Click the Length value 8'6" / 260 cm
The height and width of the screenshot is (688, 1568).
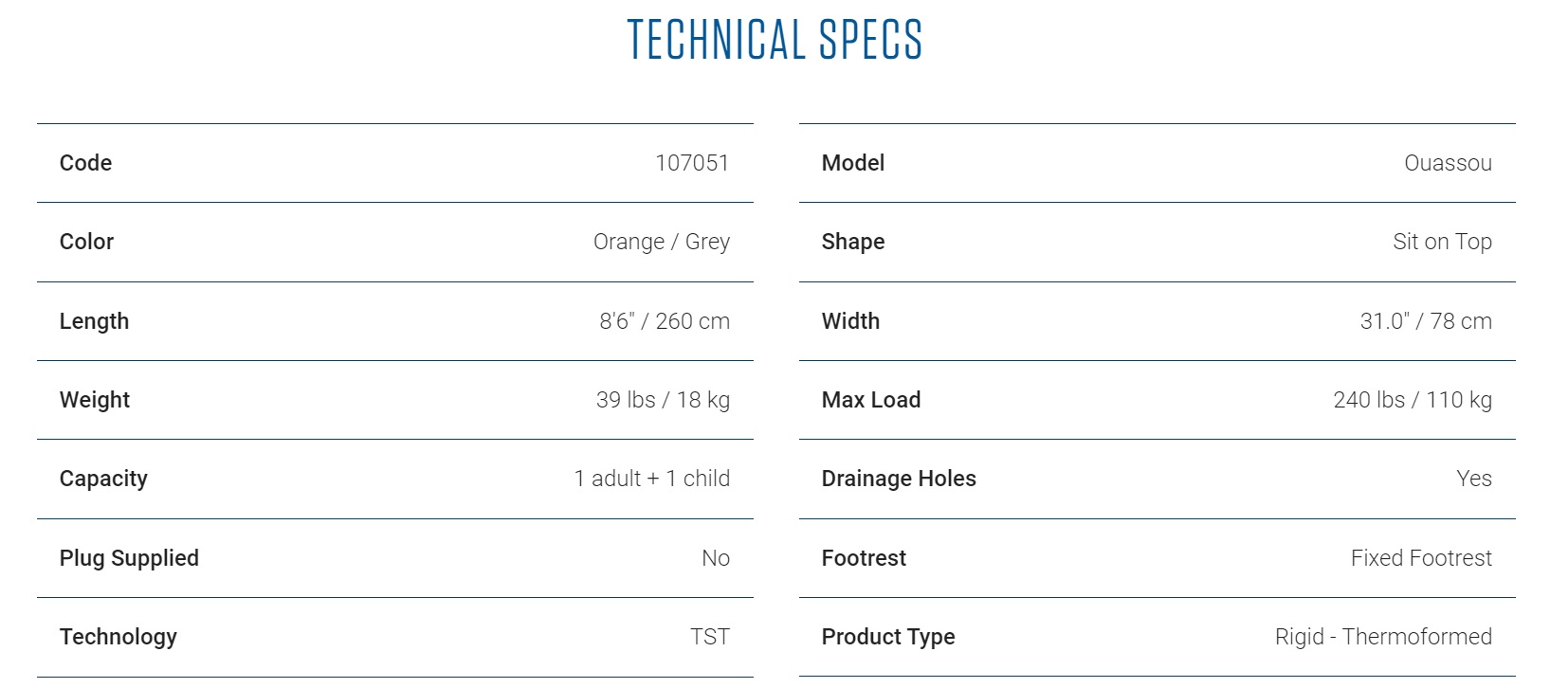[x=664, y=321]
